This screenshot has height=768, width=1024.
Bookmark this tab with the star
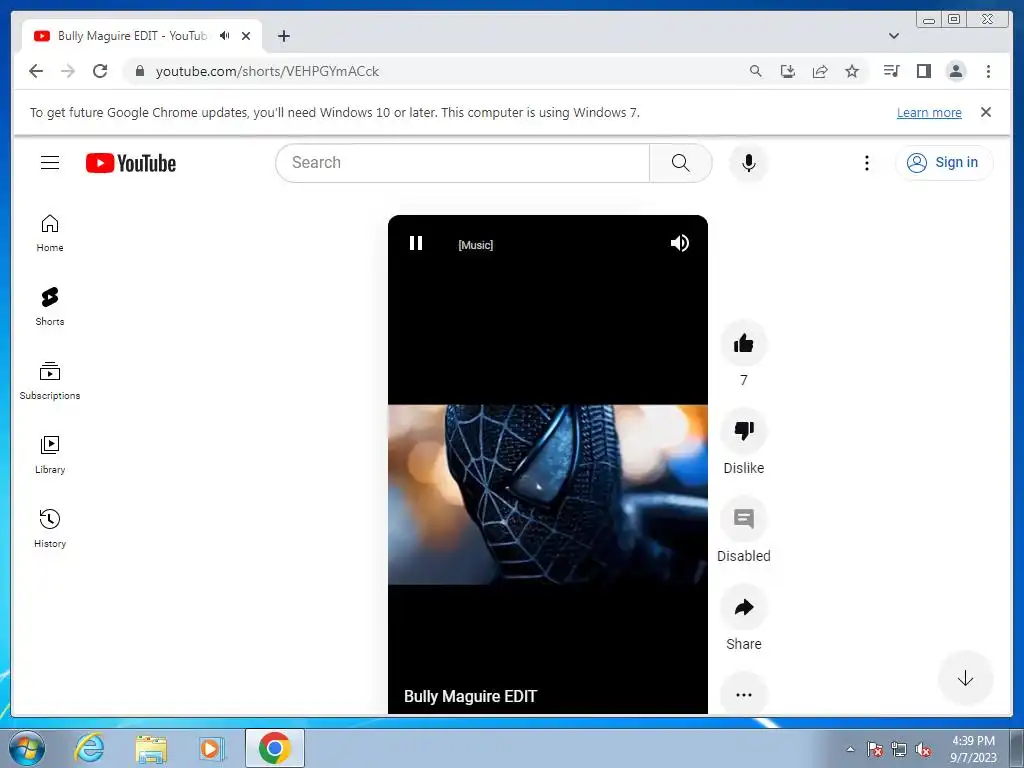pos(852,71)
